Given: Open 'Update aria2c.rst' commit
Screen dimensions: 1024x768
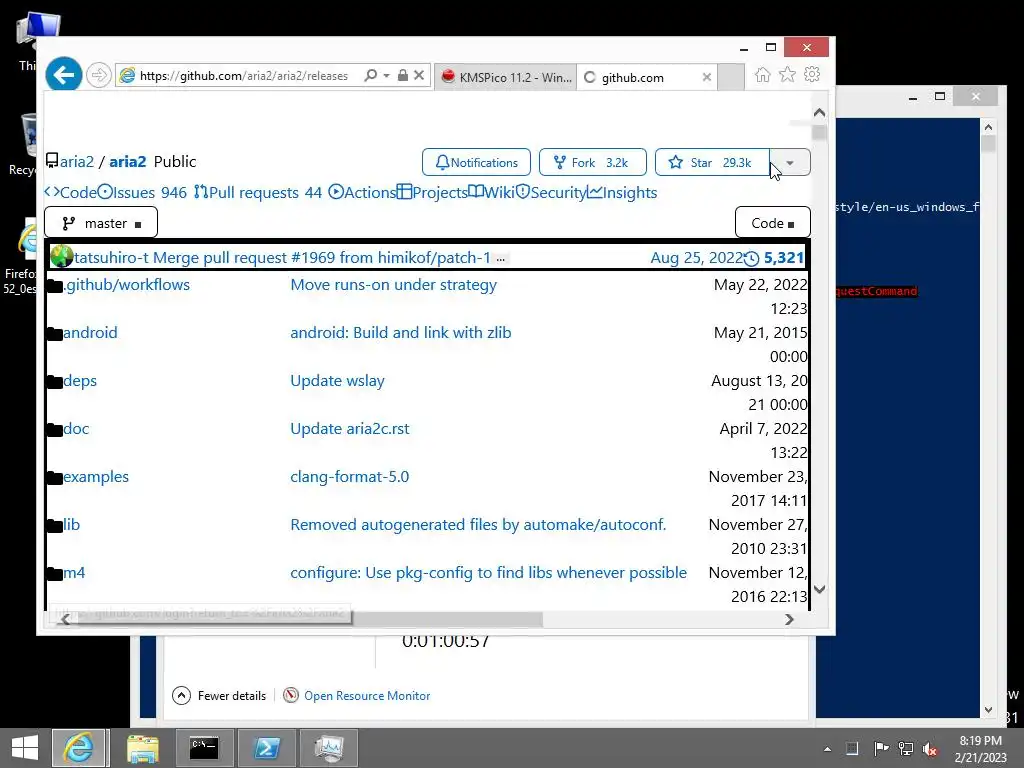Looking at the screenshot, I should pyautogui.click(x=349, y=428).
